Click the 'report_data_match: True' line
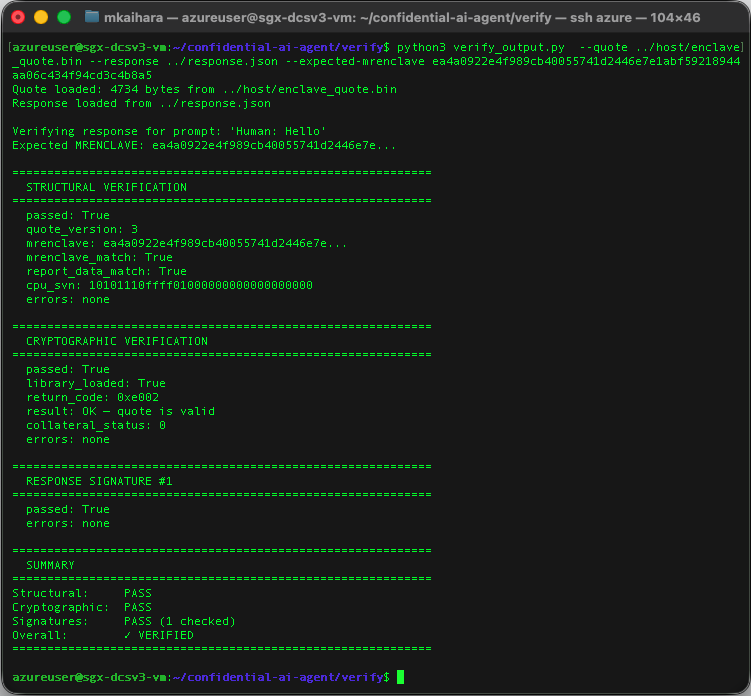The image size is (751, 696). [x=106, y=271]
